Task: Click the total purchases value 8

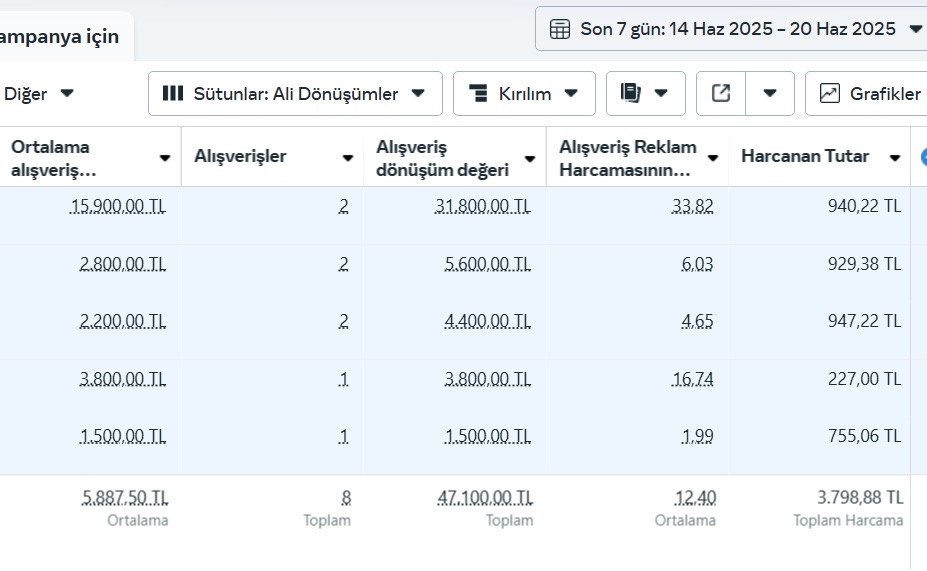Action: (x=346, y=498)
